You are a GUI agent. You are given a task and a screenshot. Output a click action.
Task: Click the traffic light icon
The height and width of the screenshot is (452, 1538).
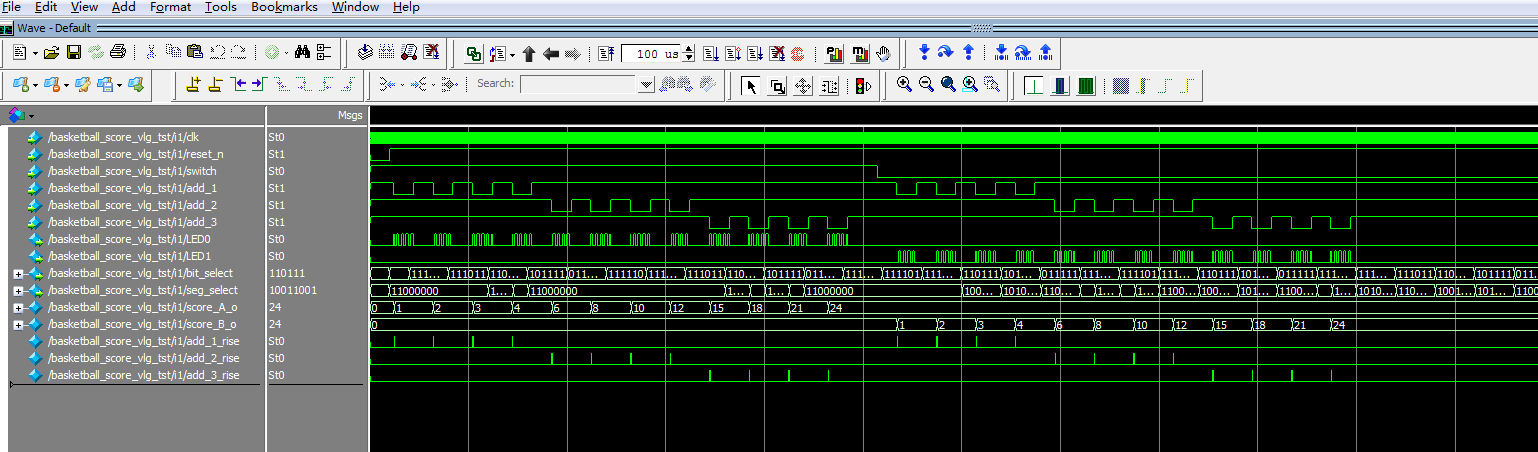861,86
